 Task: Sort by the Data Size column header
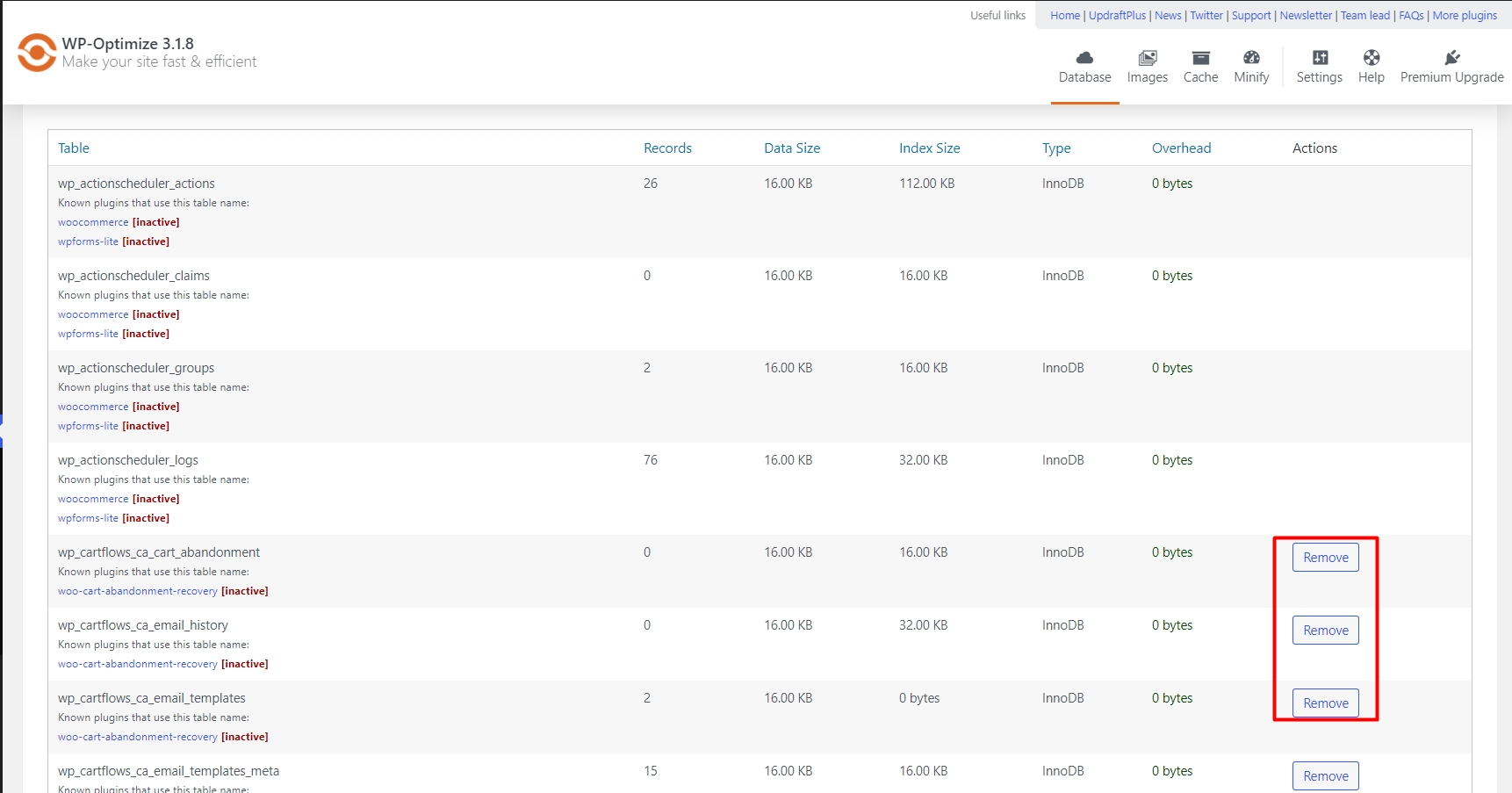pos(792,148)
